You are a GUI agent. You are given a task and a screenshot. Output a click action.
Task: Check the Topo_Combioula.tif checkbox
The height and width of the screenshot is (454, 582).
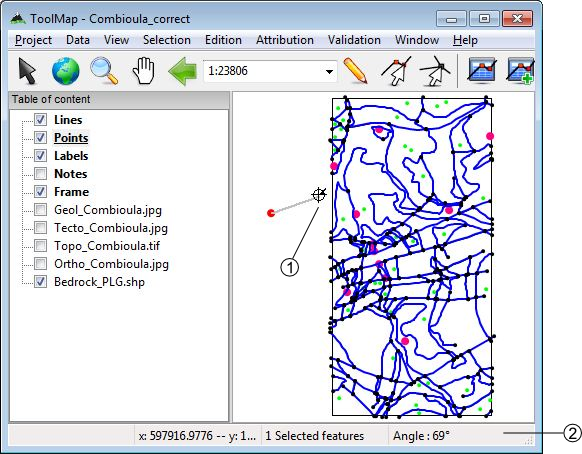(x=40, y=245)
